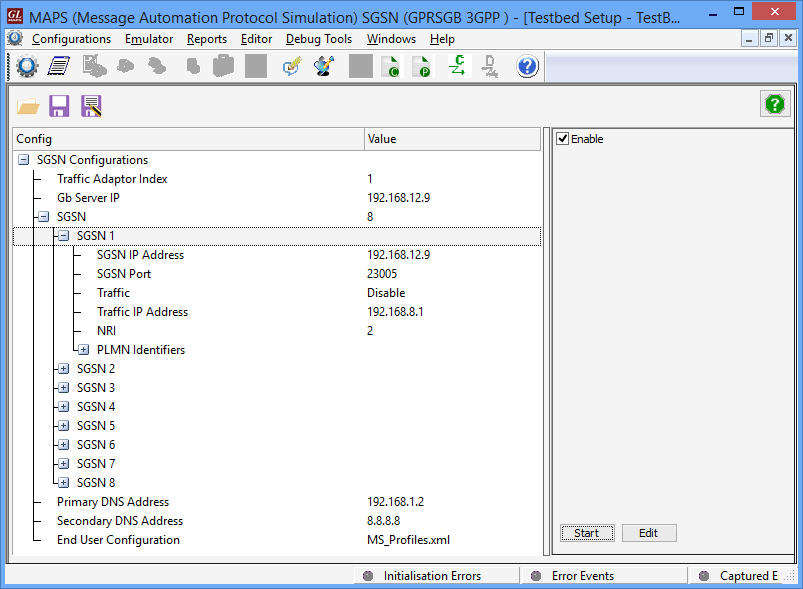Open the Debug Tools menu
The height and width of the screenshot is (589, 803).
tap(319, 39)
